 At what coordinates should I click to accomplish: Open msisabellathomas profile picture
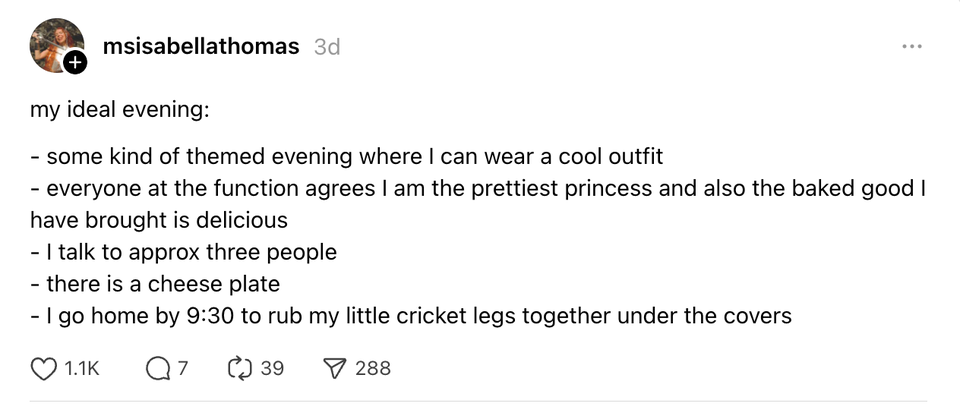click(x=56, y=45)
